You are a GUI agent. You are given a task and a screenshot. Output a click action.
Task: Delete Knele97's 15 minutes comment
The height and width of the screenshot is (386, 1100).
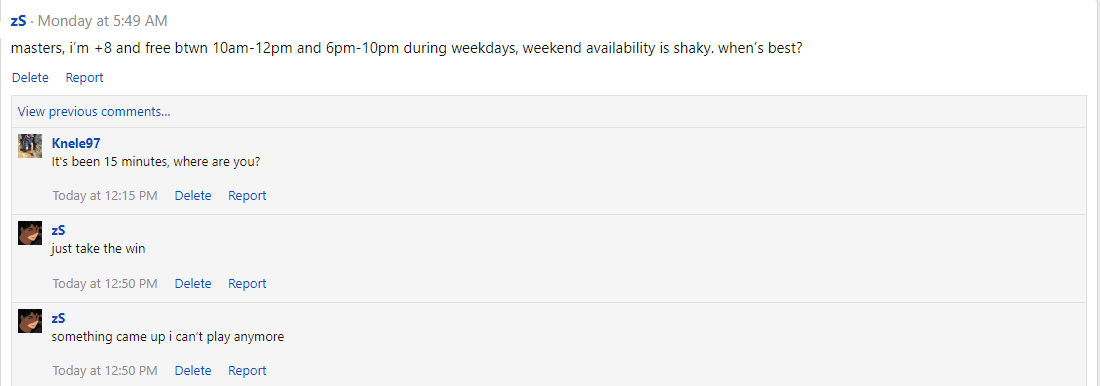point(193,196)
